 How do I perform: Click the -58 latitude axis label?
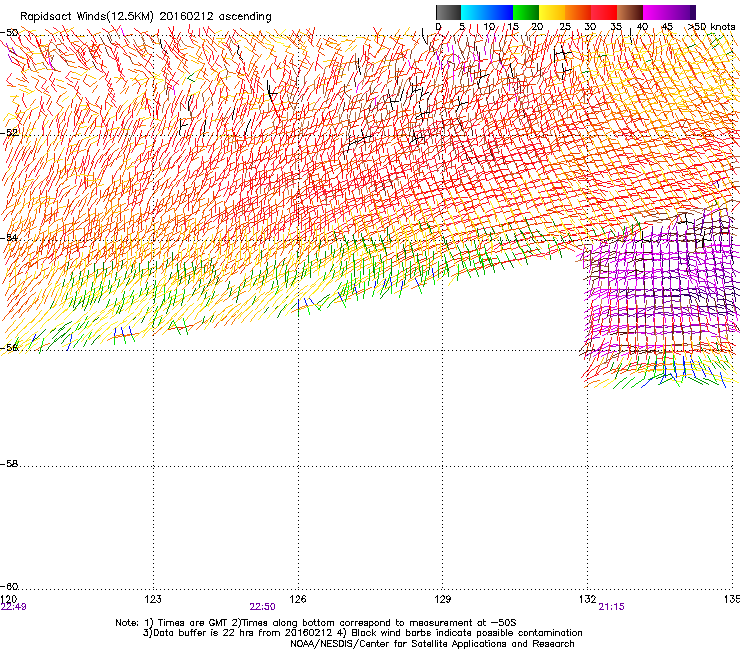tap(9, 464)
